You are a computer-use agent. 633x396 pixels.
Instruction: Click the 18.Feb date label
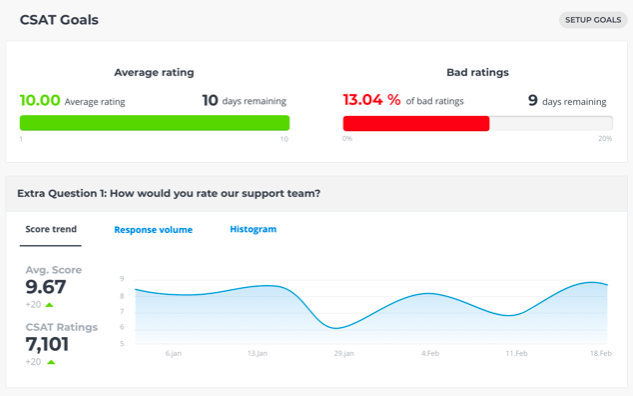[601, 353]
